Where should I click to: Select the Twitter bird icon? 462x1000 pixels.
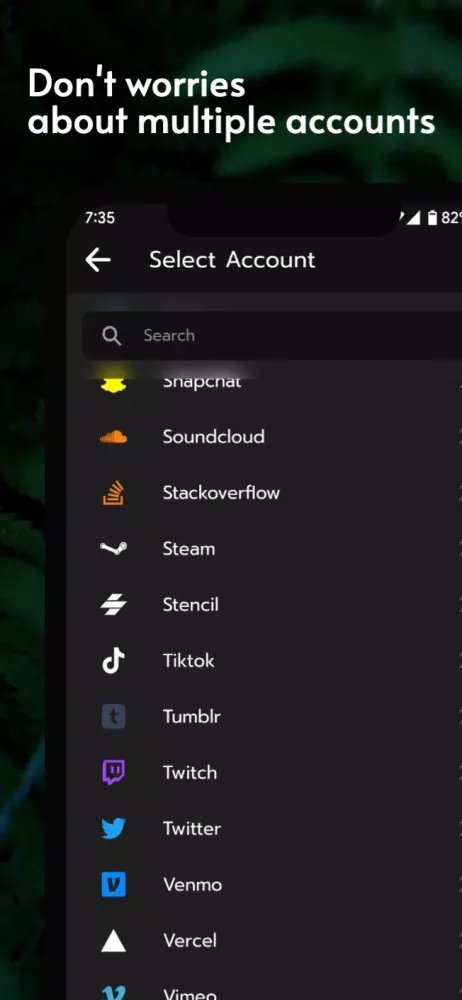tap(114, 828)
